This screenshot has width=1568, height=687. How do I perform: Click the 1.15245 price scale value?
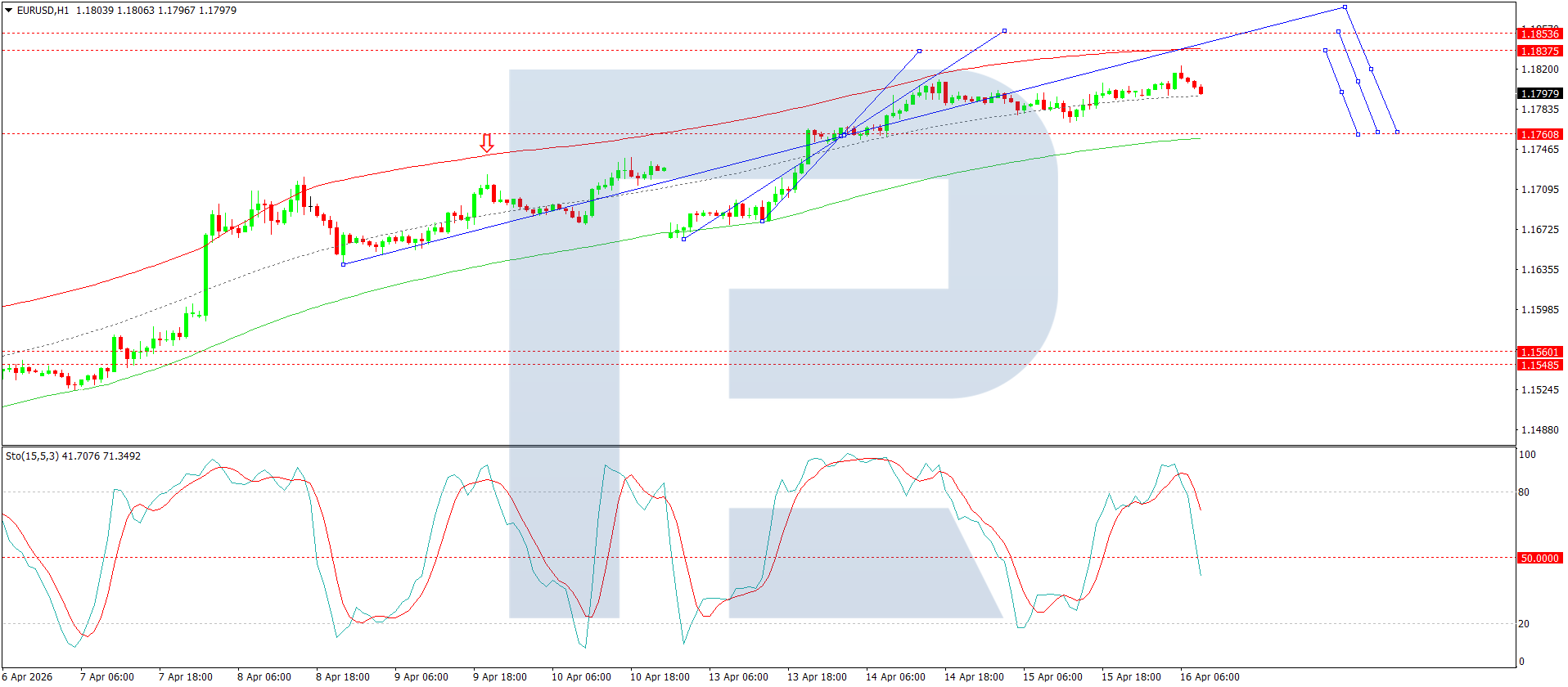[x=1539, y=390]
